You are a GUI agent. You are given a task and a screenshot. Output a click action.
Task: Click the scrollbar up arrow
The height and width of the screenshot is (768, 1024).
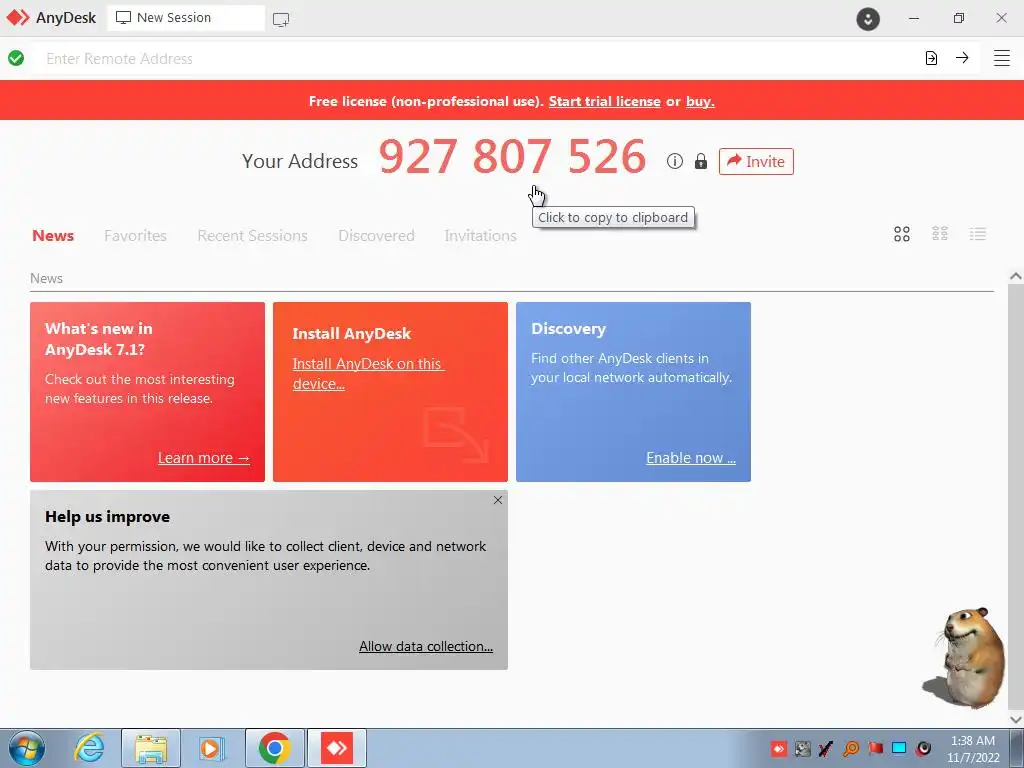(x=1016, y=276)
